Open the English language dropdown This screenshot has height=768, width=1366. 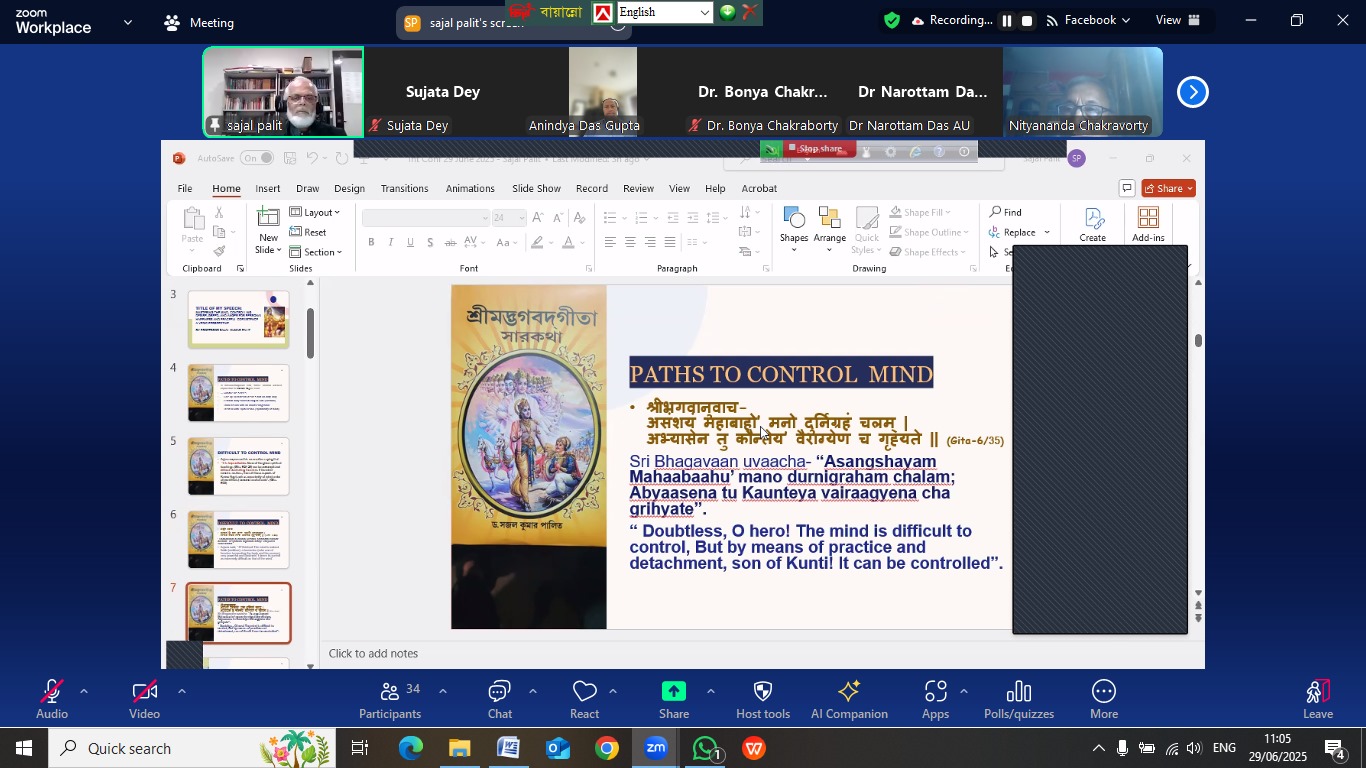point(664,12)
